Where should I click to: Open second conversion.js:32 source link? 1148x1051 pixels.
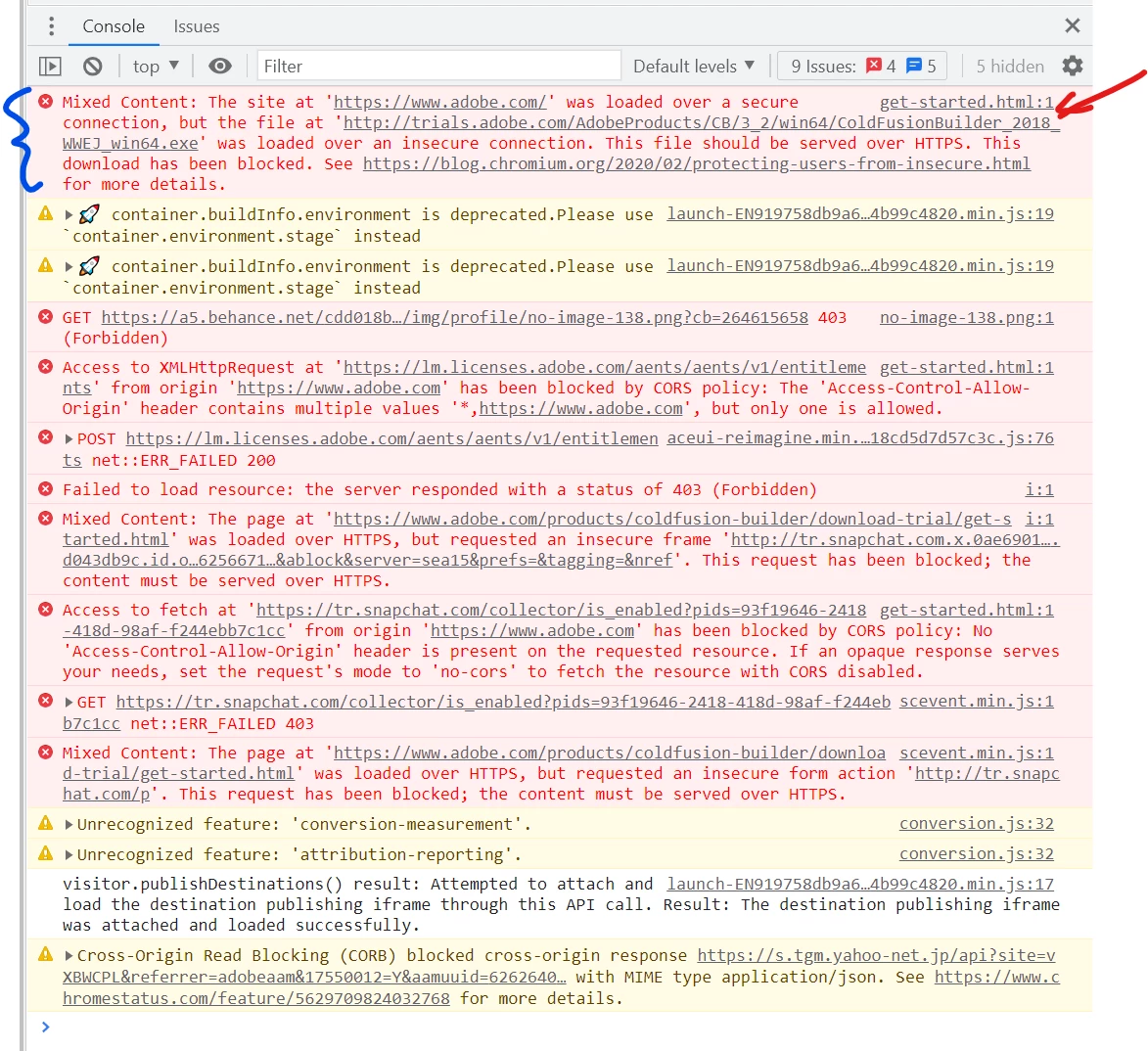tap(977, 854)
